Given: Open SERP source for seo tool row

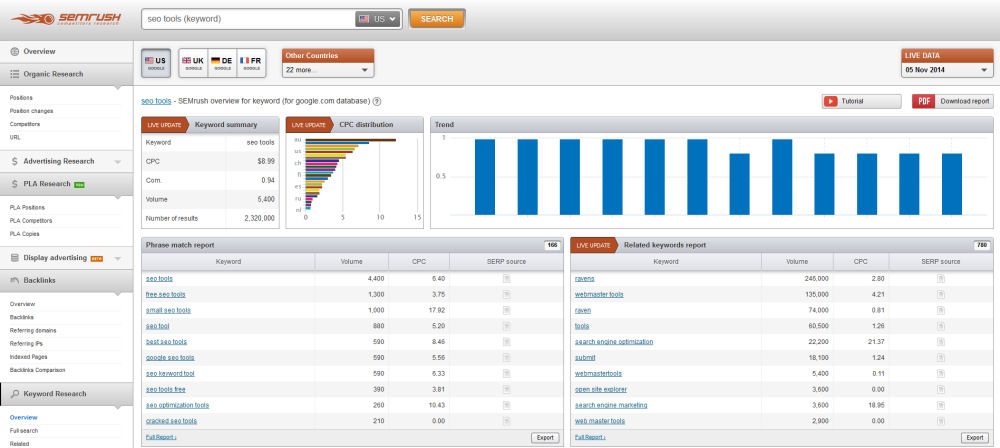Looking at the screenshot, I should (506, 326).
